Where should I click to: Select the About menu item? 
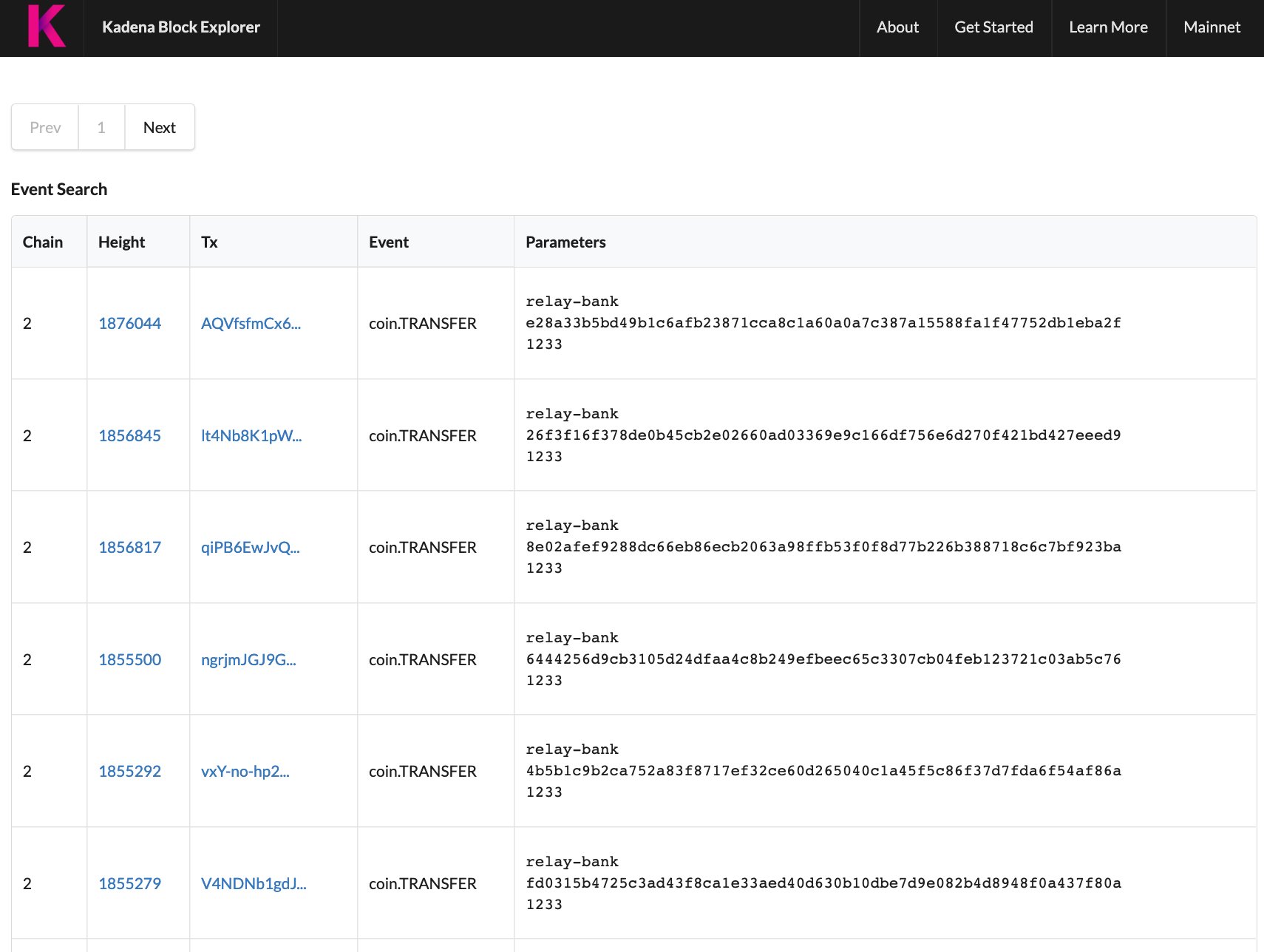coord(897,27)
